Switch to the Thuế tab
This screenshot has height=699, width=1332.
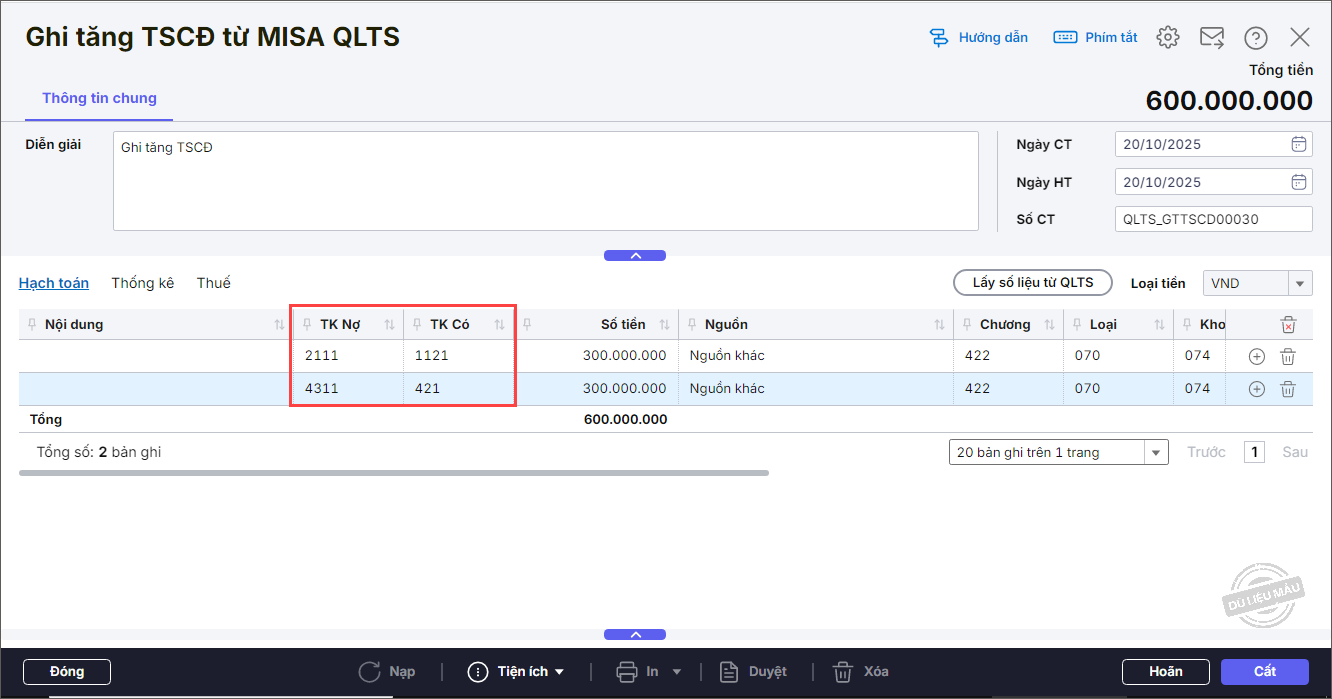tap(214, 283)
